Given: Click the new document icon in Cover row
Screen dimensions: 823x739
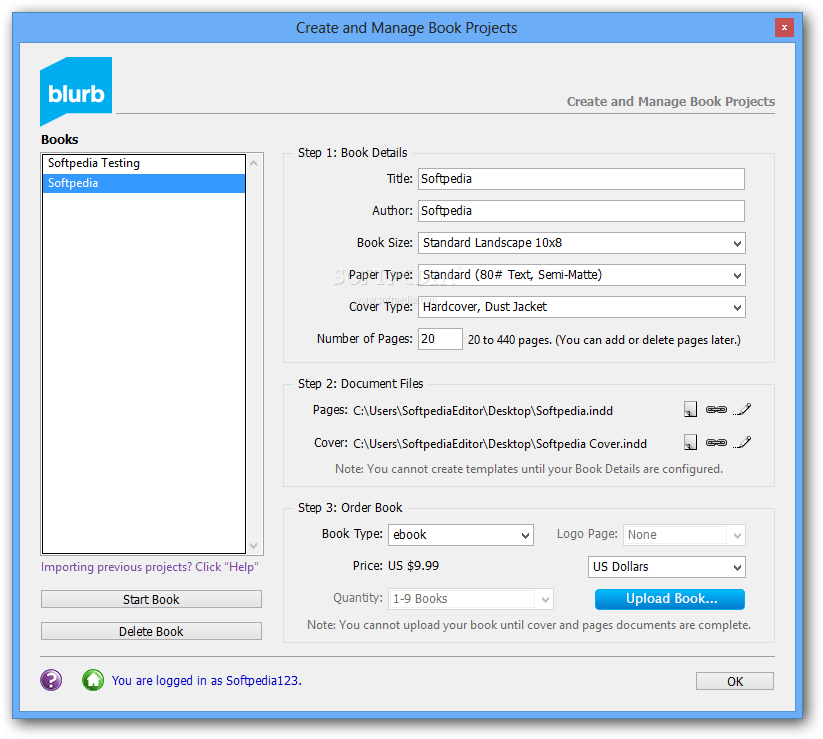Looking at the screenshot, I should (x=691, y=442).
